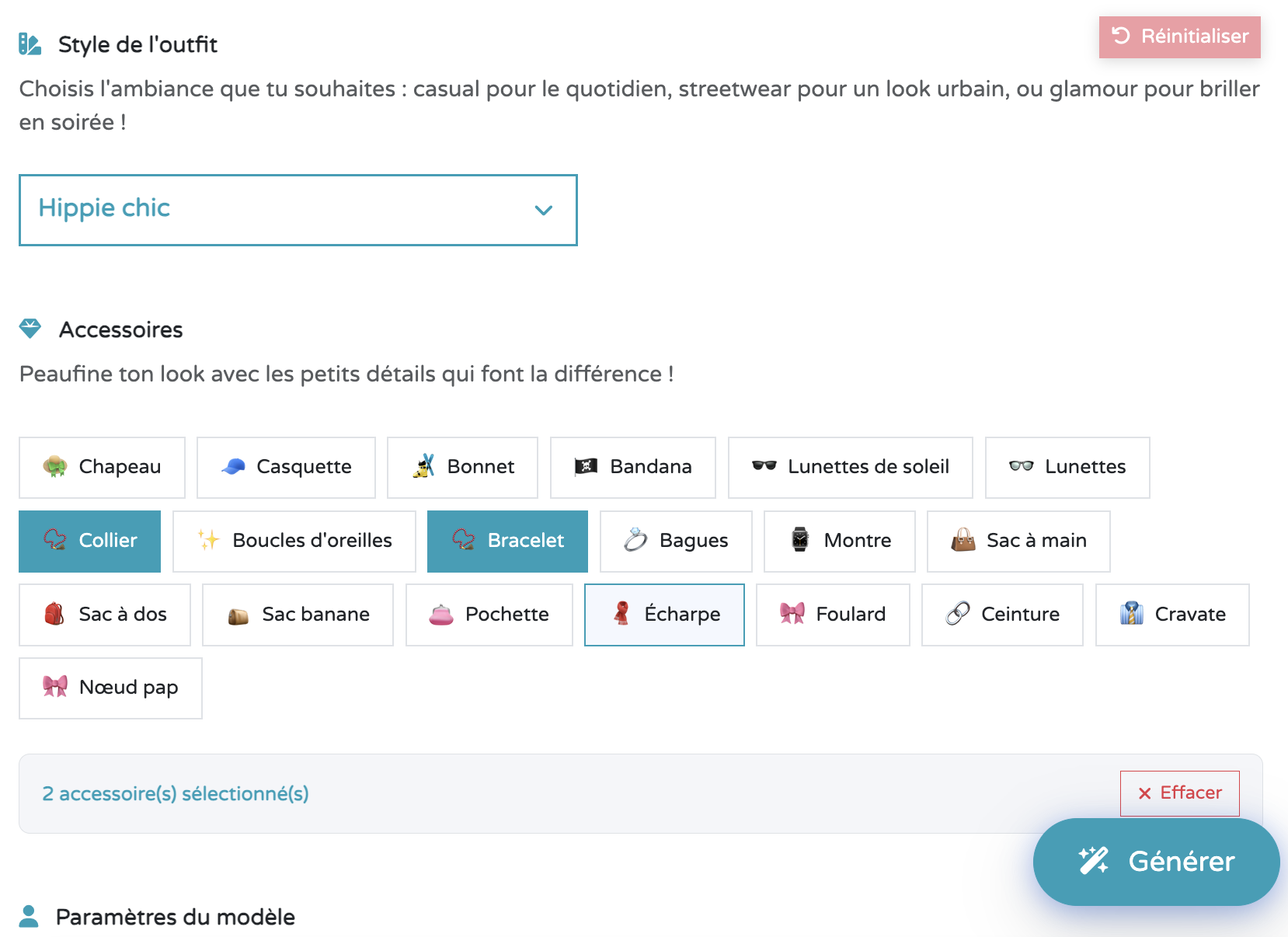Deselect the Collier accessory
Viewport: 1288px width, 937px height.
[89, 541]
